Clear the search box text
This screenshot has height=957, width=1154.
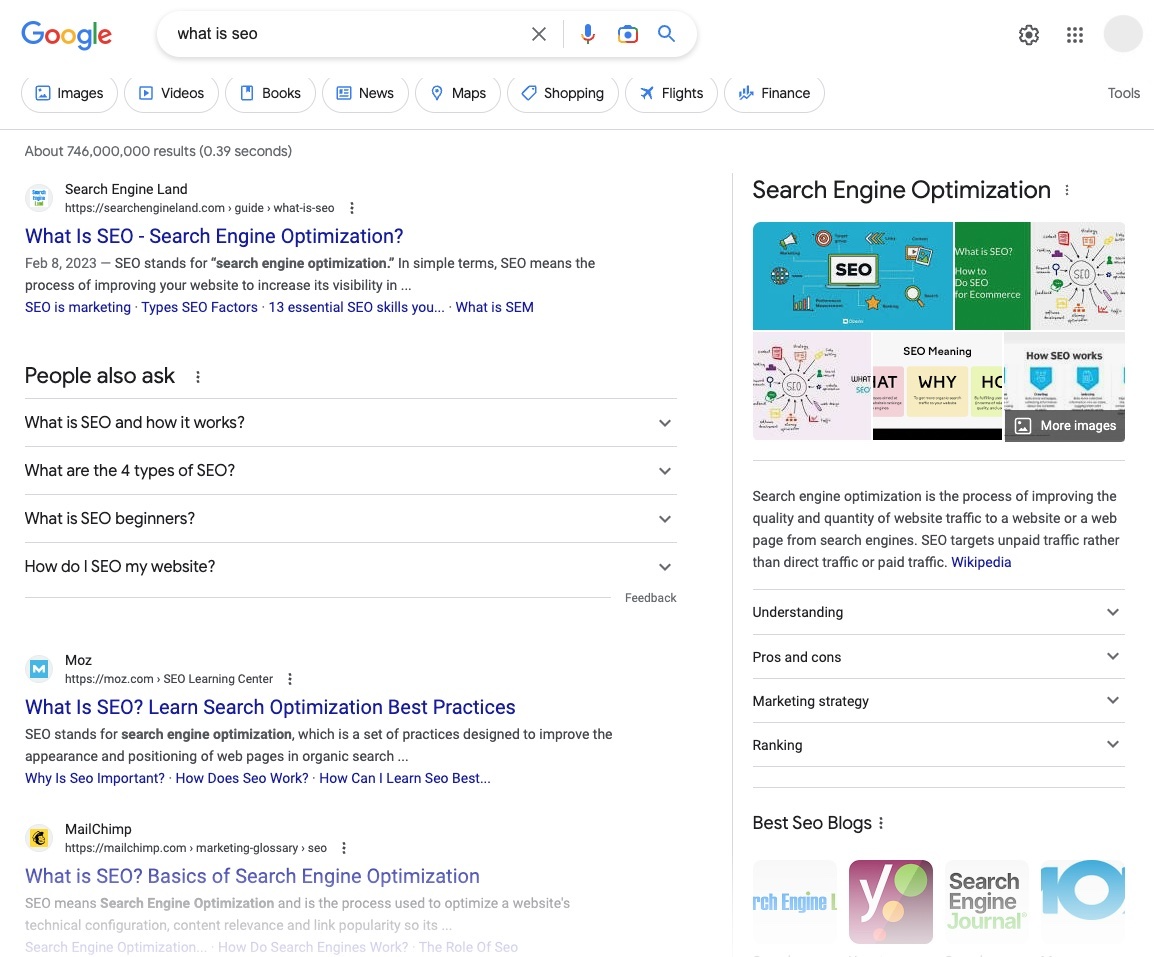539,35
